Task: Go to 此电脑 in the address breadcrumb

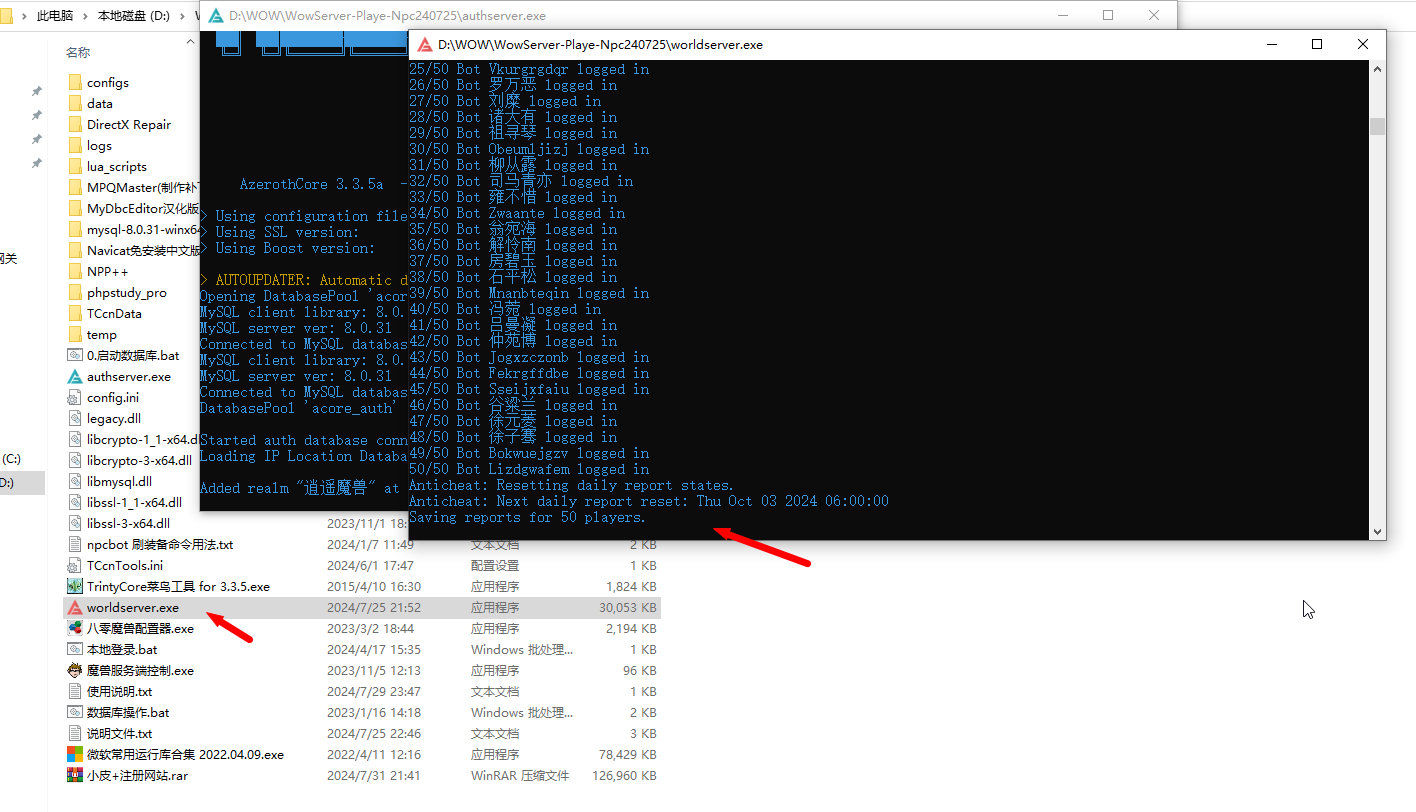Action: pos(56,16)
